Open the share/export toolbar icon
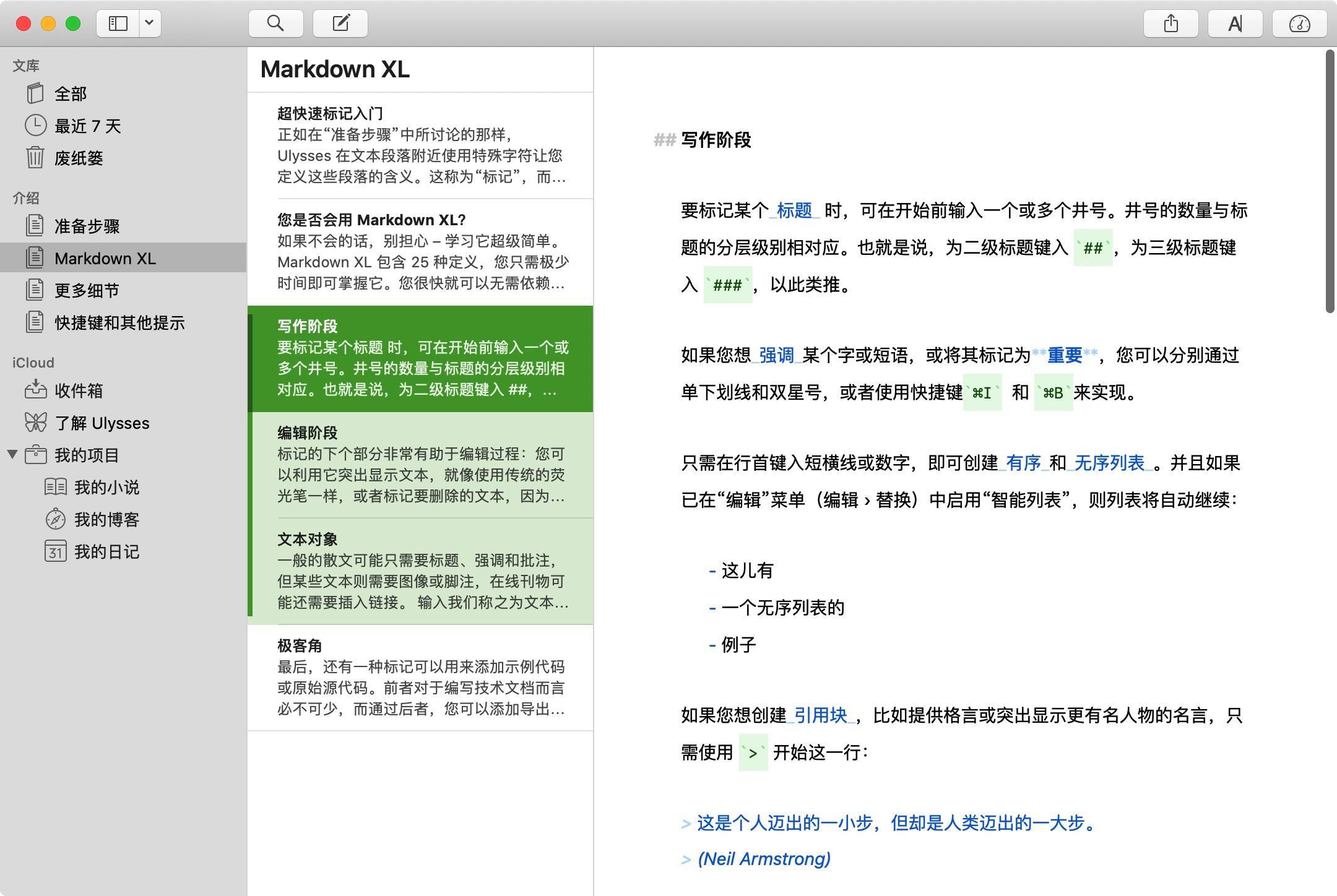This screenshot has width=1337, height=896. coord(1170,24)
